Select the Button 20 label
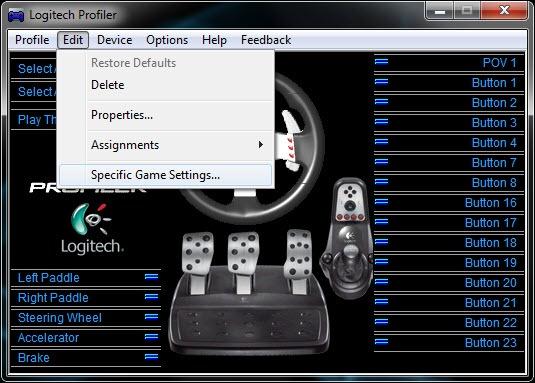Viewport: 535px width, 383px height. point(491,283)
